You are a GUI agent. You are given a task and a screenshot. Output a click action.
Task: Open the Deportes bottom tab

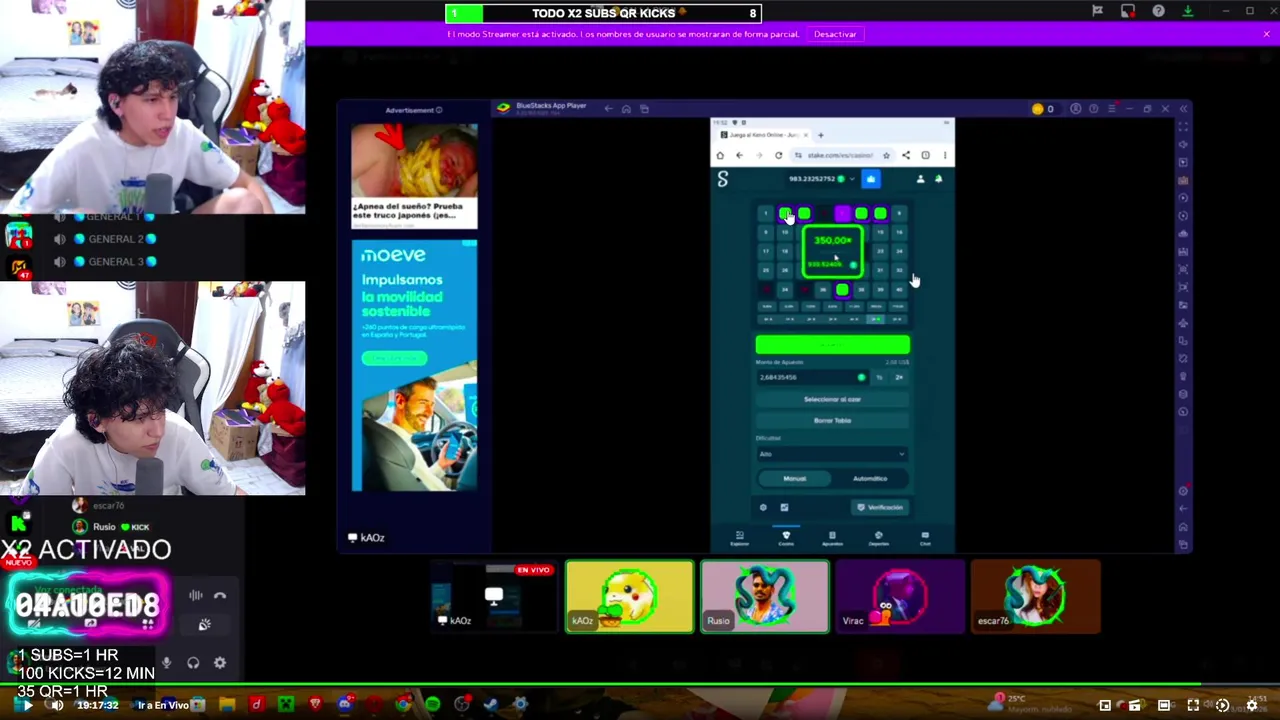click(x=878, y=538)
